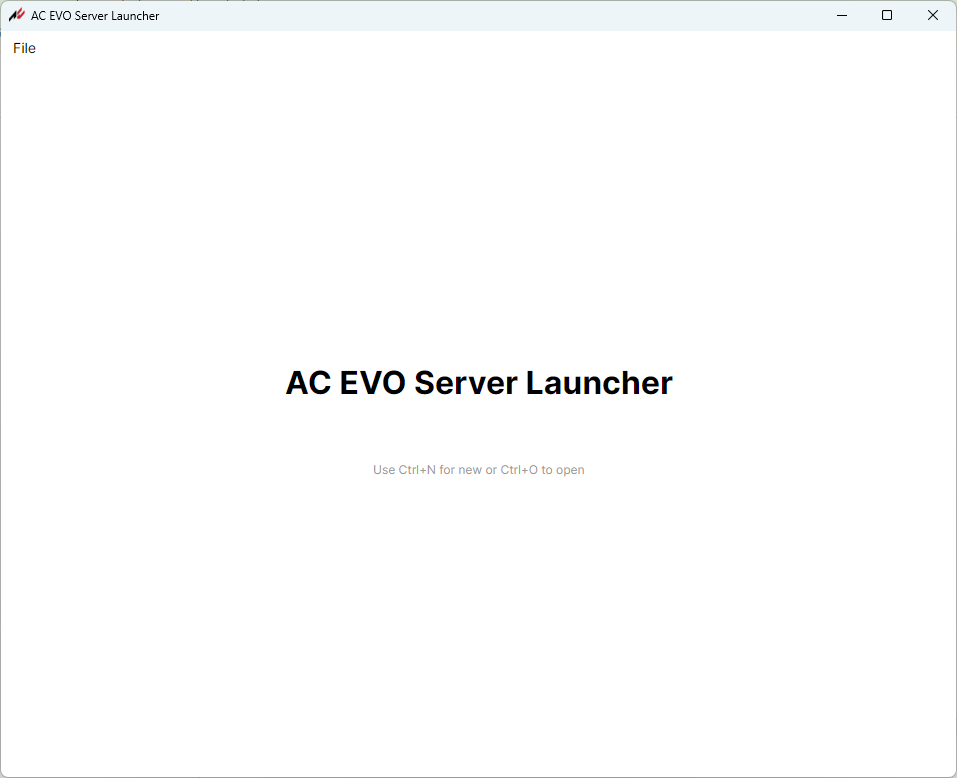Click the word "Use" starting the hint

tap(384, 470)
